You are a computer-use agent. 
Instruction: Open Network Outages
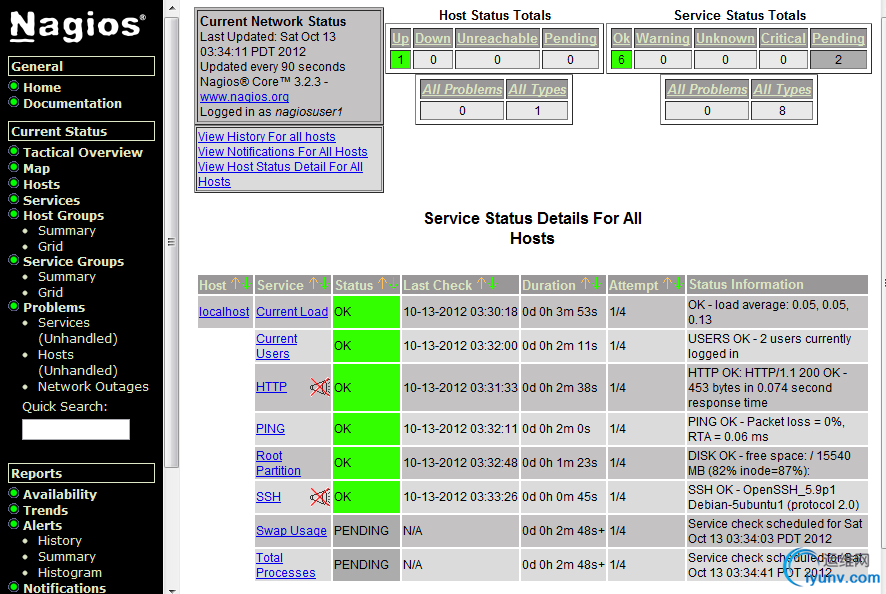tap(93, 387)
